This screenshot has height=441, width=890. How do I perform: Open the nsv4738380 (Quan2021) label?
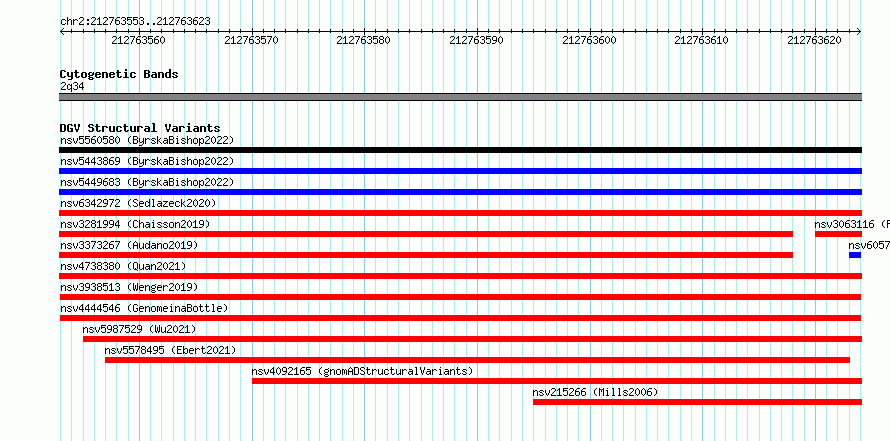pyautogui.click(x=123, y=266)
